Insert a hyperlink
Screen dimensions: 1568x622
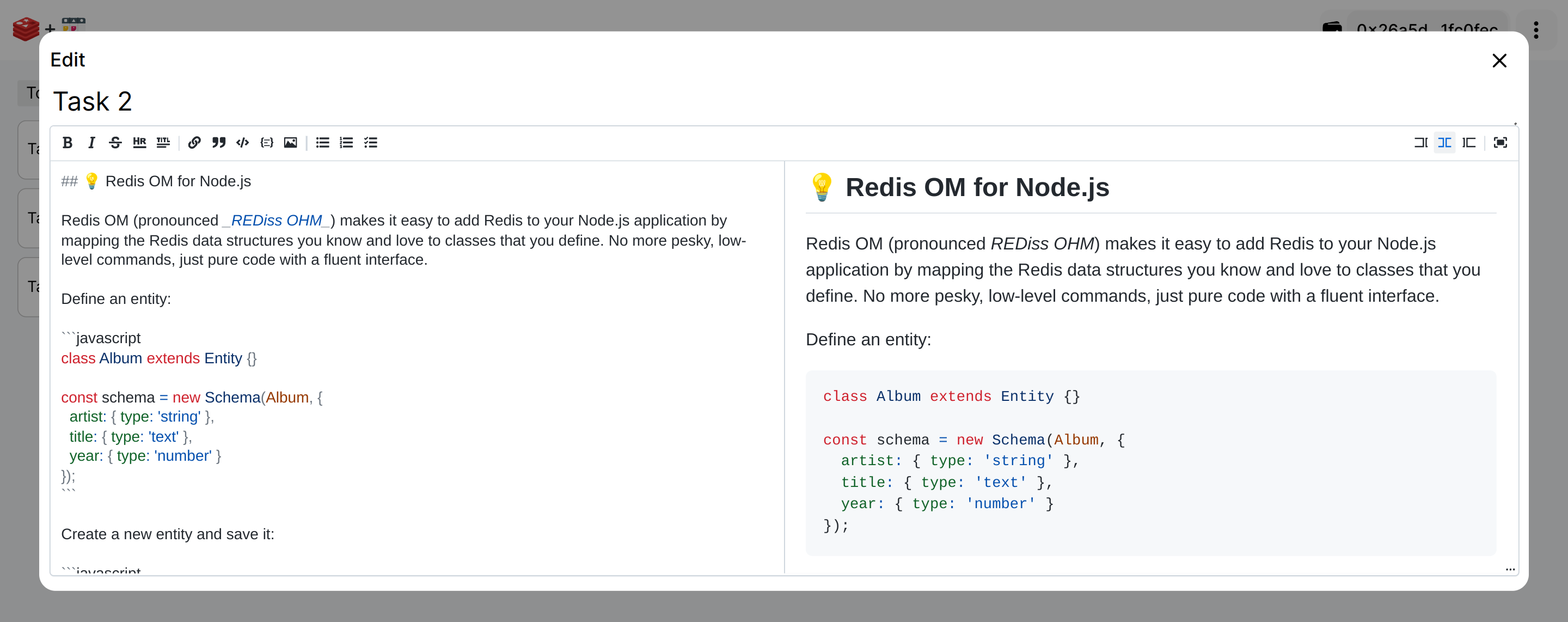(194, 143)
